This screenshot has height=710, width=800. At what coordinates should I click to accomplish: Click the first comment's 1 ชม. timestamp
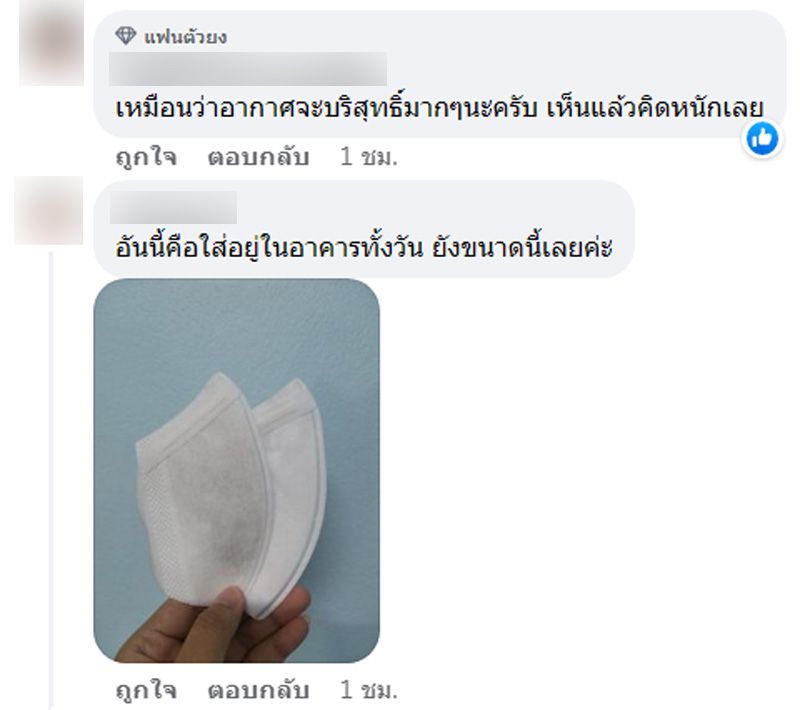[368, 157]
